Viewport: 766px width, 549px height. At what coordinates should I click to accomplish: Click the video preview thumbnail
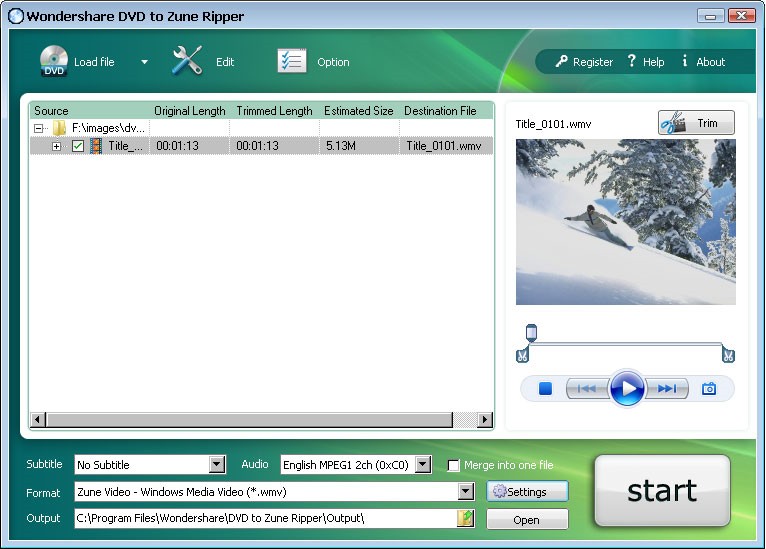626,222
